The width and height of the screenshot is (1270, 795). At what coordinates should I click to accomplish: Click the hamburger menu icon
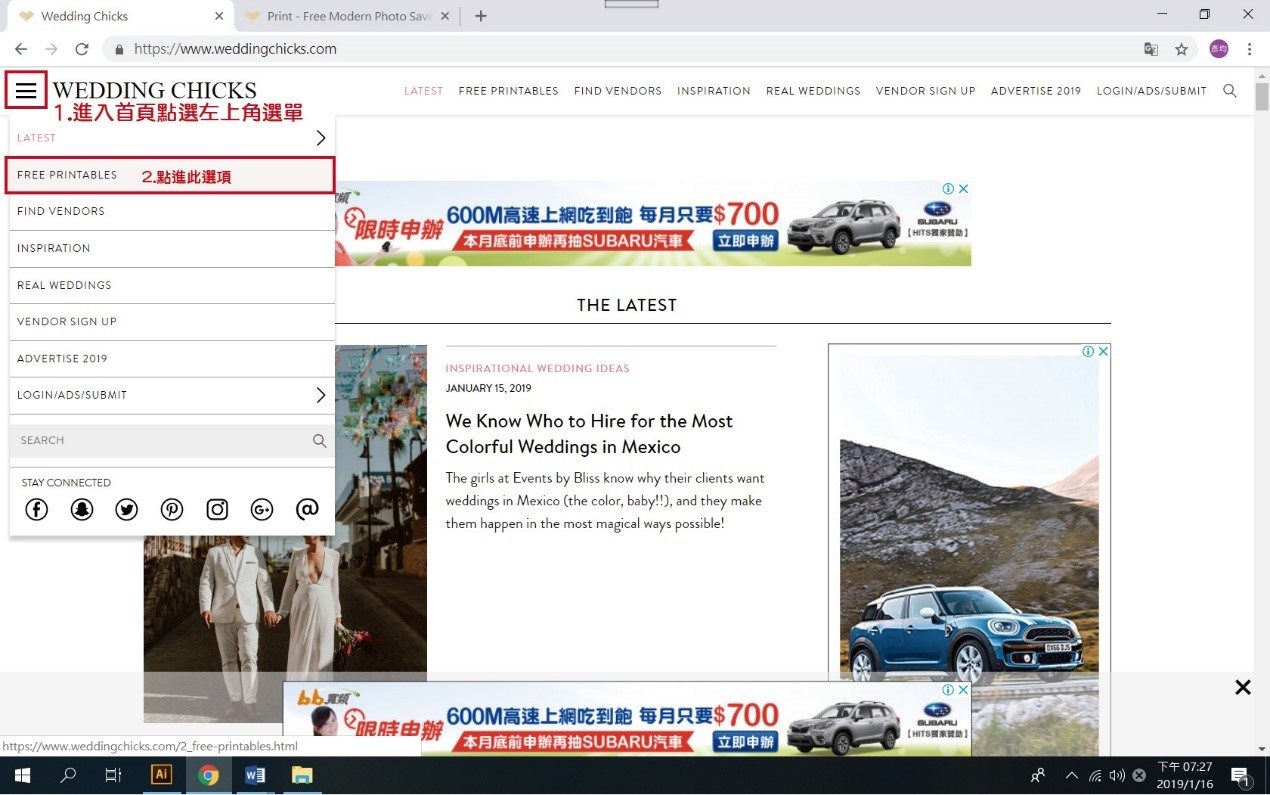26,91
